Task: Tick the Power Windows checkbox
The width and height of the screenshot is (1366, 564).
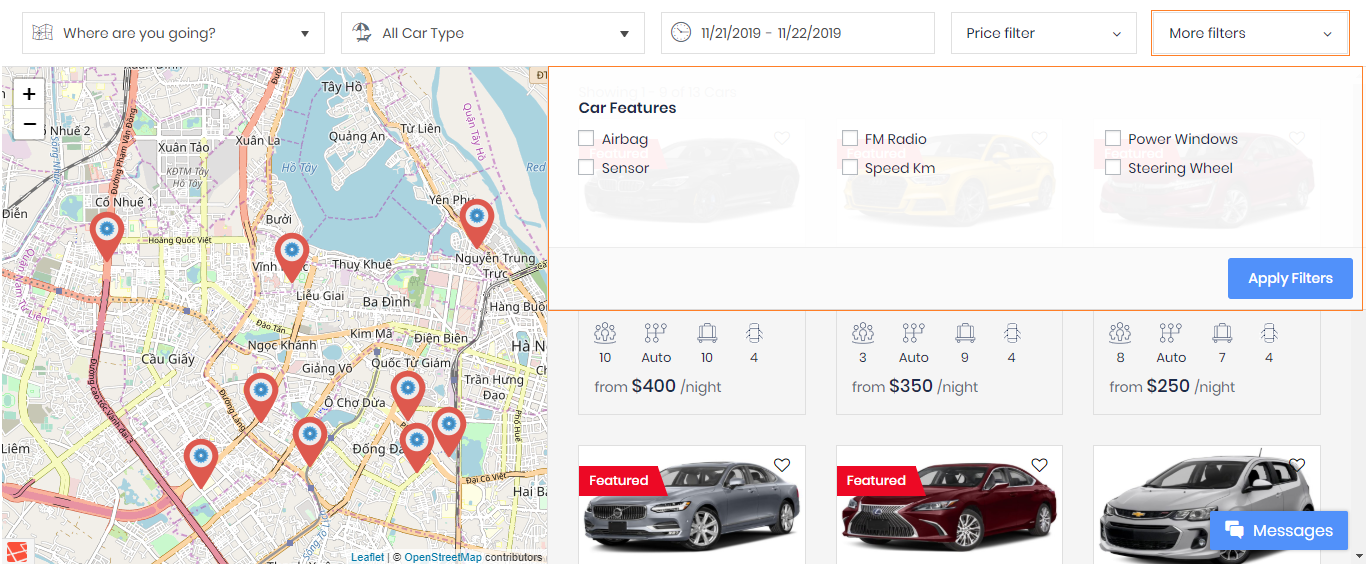Action: pyautogui.click(x=1113, y=139)
